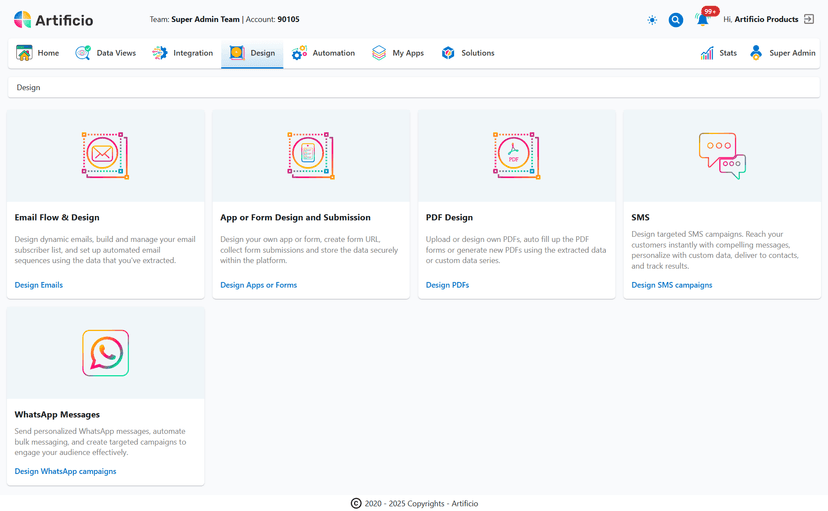Click the logout icon beside Artificio Products
Image resolution: width=828 pixels, height=511 pixels.
809,19
